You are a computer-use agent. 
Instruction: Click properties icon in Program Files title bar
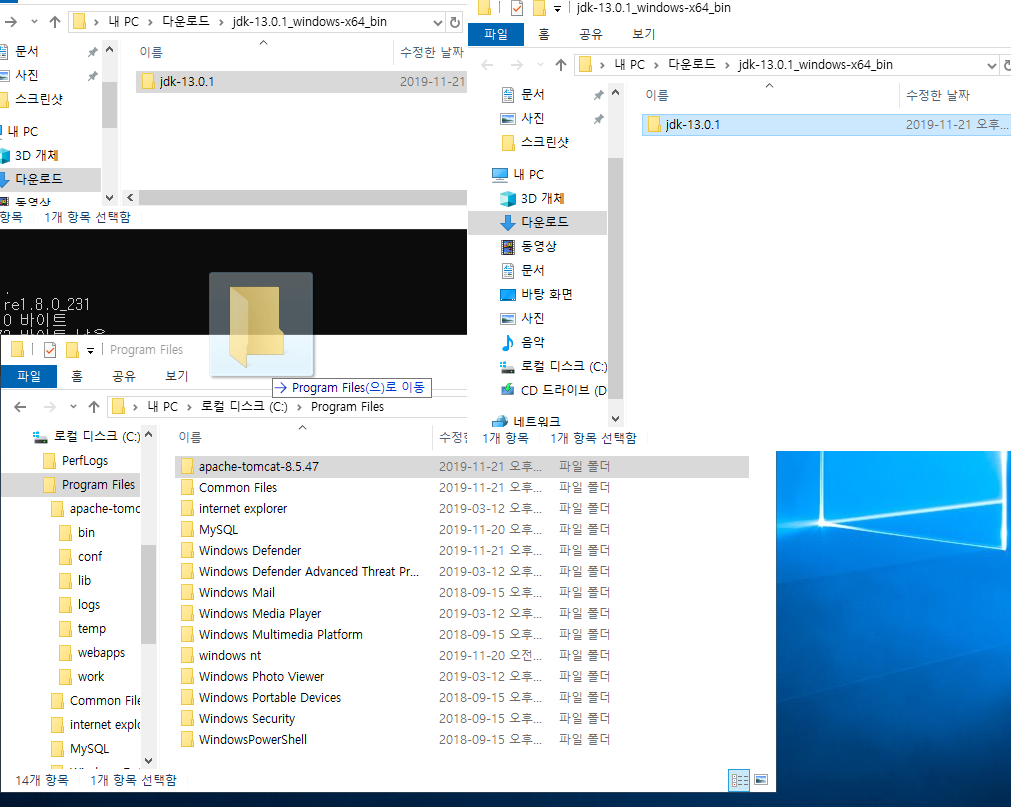[x=50, y=350]
